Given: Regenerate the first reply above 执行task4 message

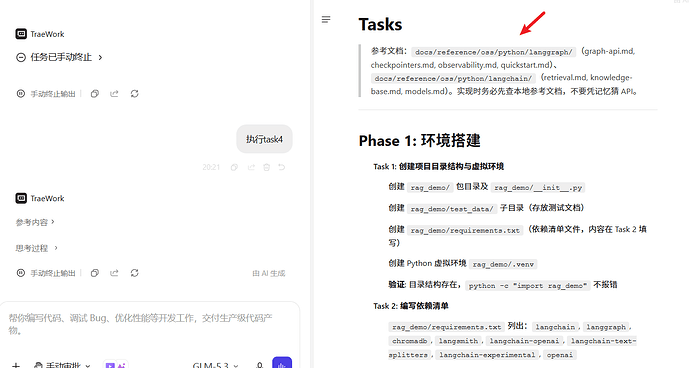Looking at the screenshot, I should 135,94.
